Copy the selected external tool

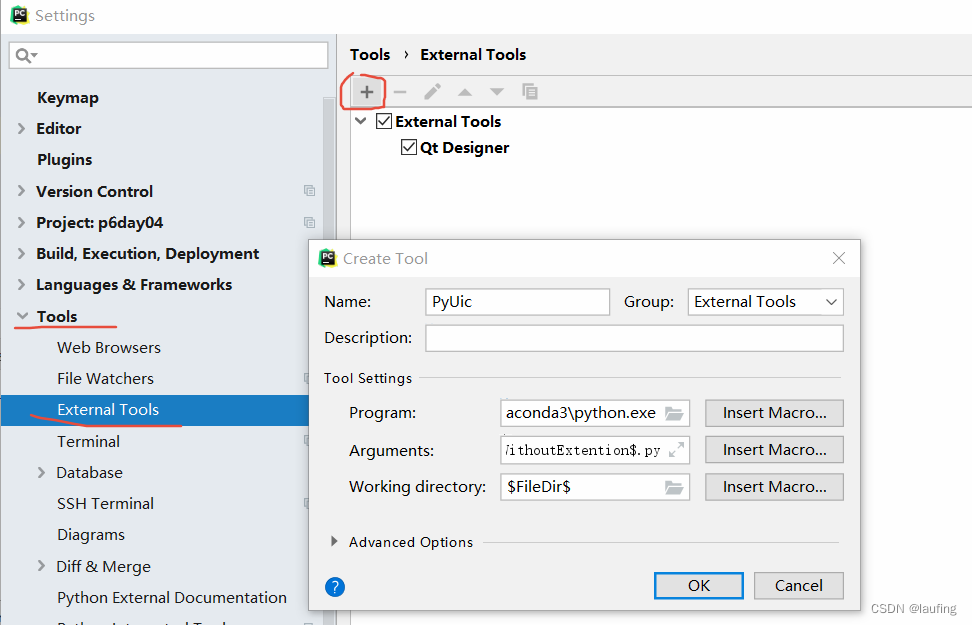(530, 91)
